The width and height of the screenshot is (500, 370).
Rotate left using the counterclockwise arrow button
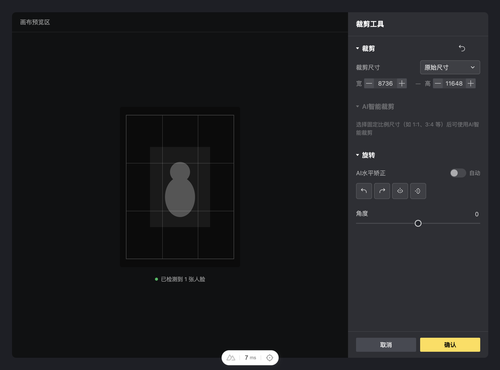tap(364, 191)
